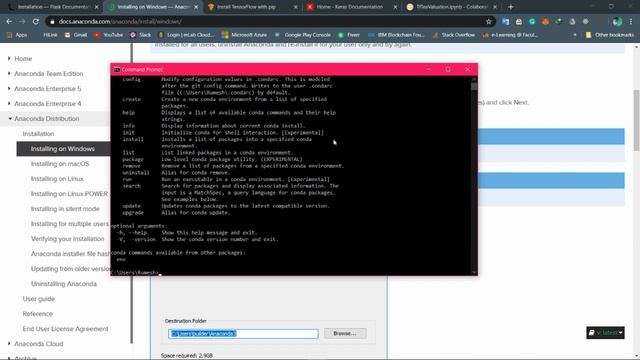Image resolution: width=640 pixels, height=360 pixels.
Task: Open the IBM Blockchain bookmark
Action: click(x=396, y=35)
